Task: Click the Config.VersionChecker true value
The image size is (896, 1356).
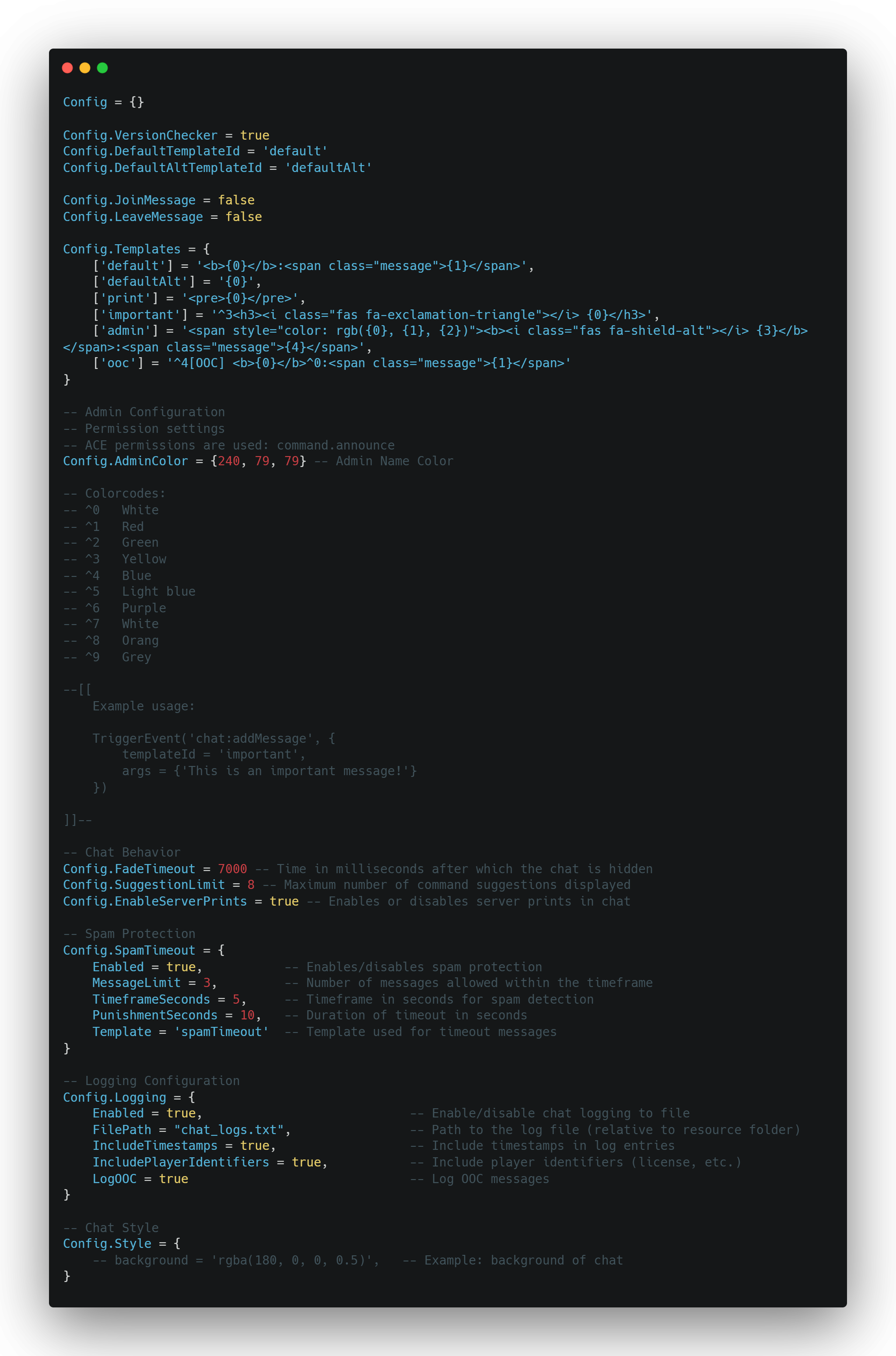Action: pyautogui.click(x=254, y=136)
